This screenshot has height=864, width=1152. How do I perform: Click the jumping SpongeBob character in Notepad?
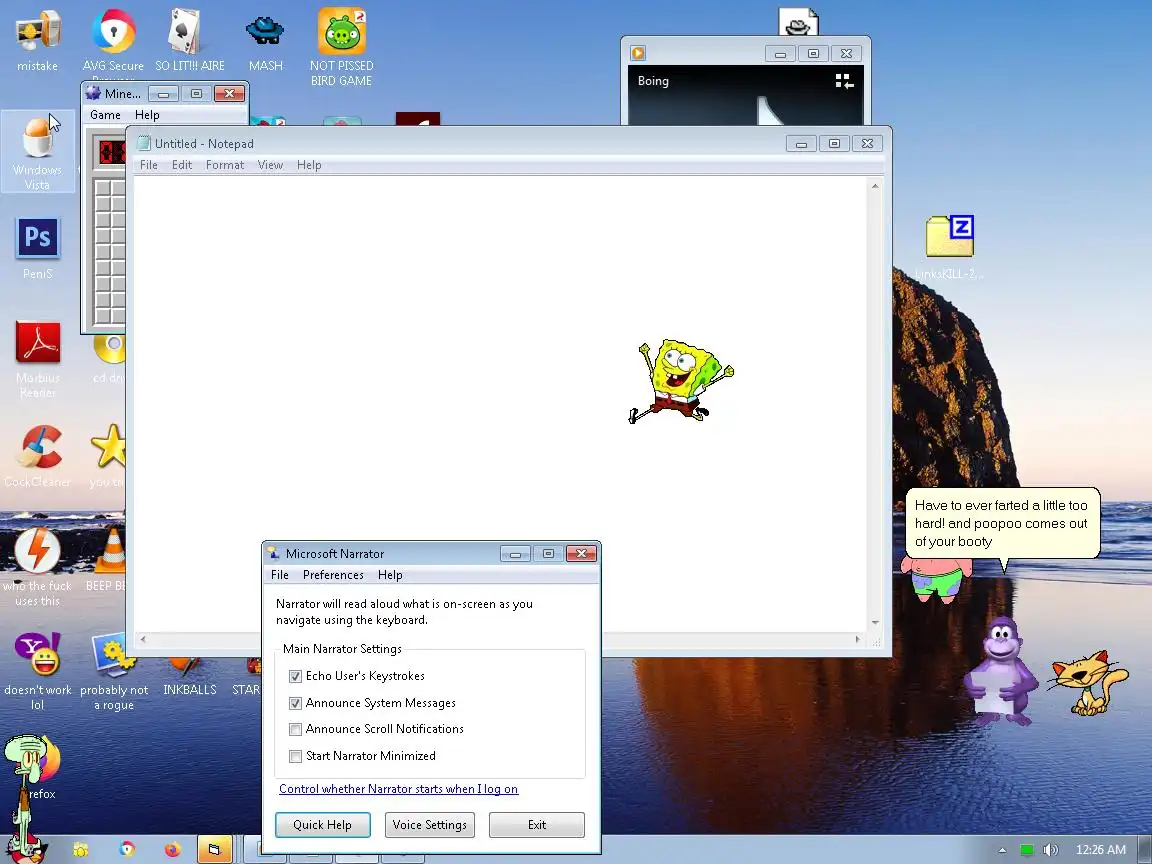680,381
